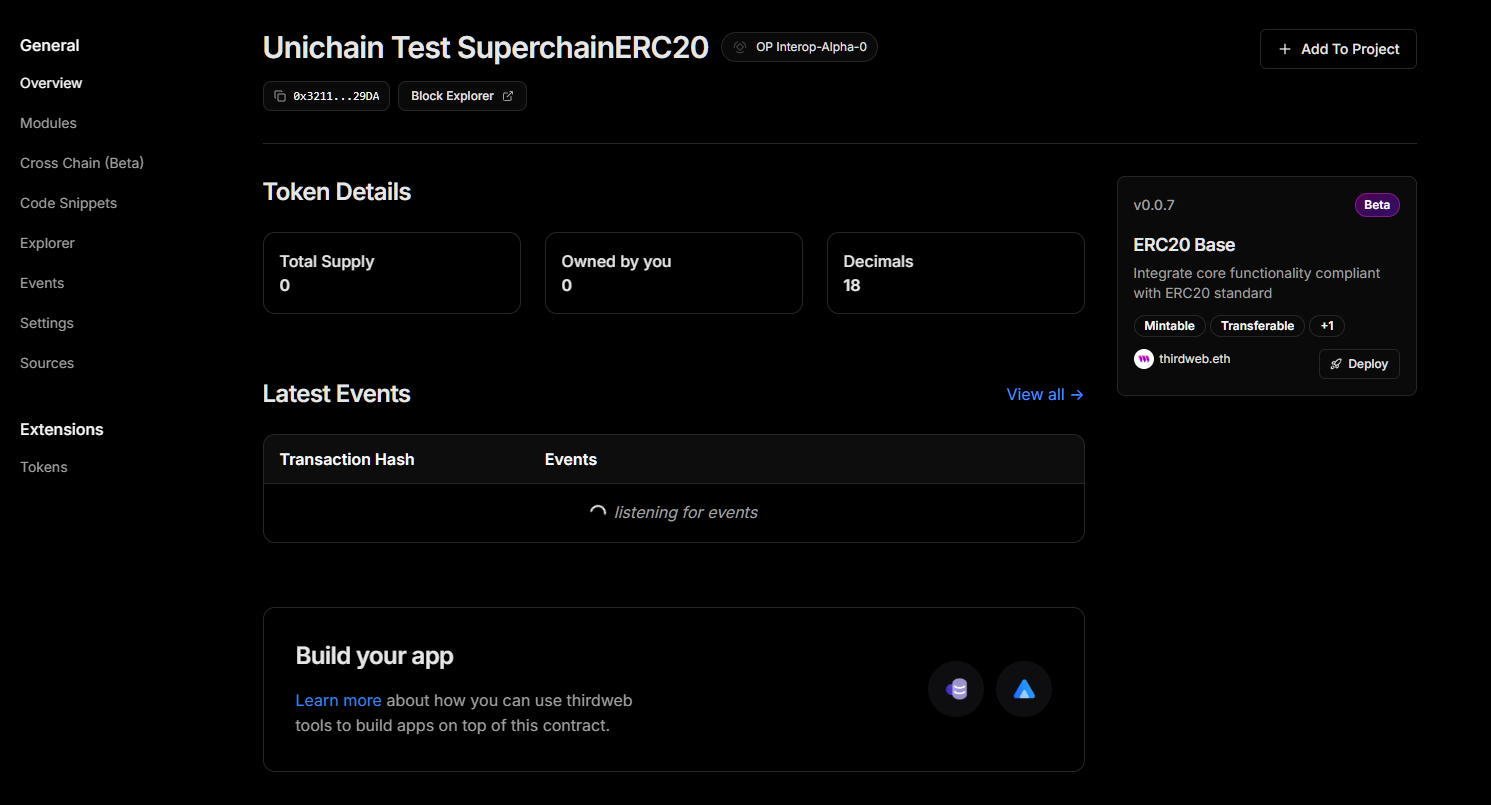
Task: Open the Events sidebar item
Action: tap(42, 283)
